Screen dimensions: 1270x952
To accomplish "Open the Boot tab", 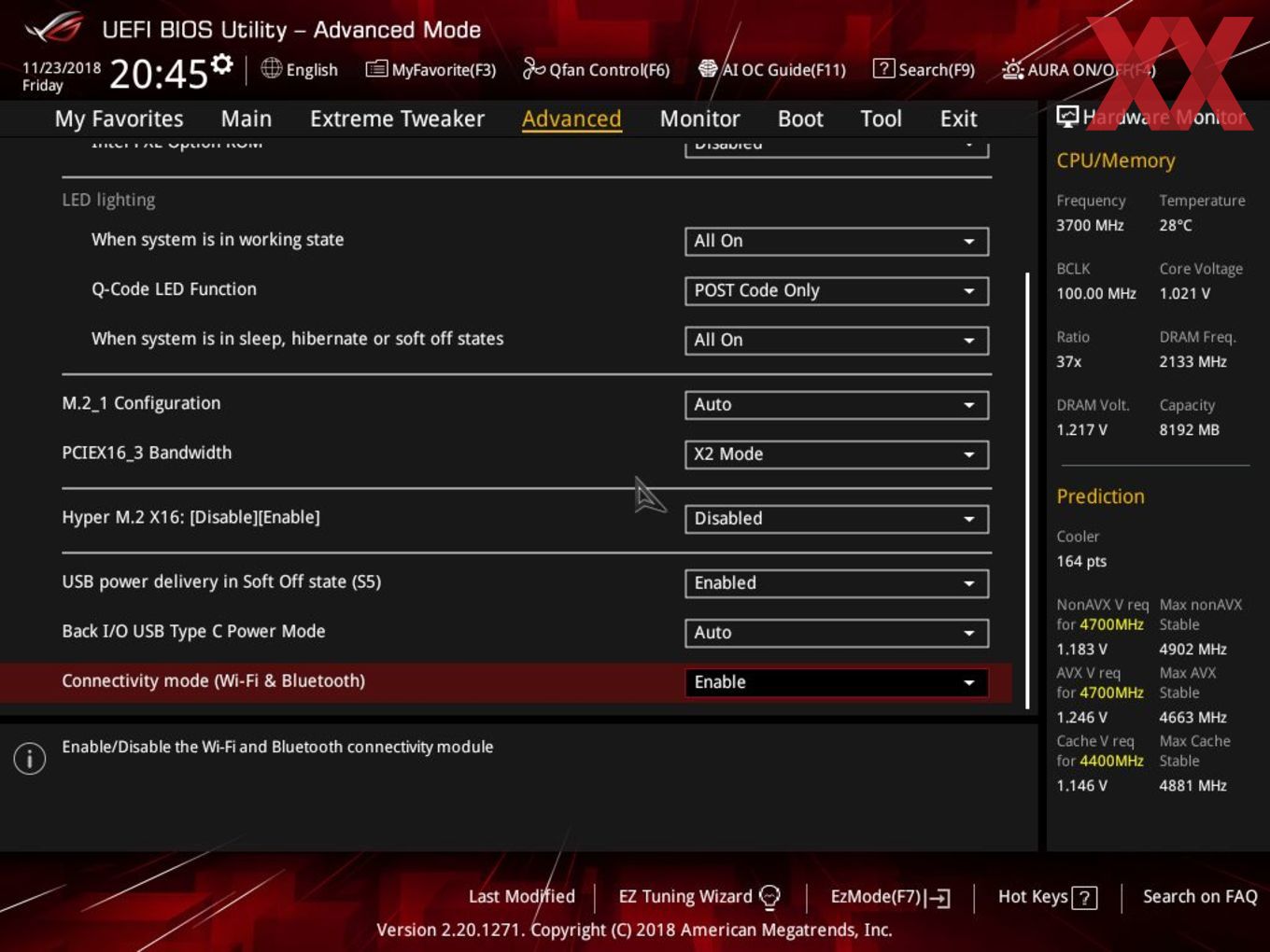I will pyautogui.click(x=800, y=119).
